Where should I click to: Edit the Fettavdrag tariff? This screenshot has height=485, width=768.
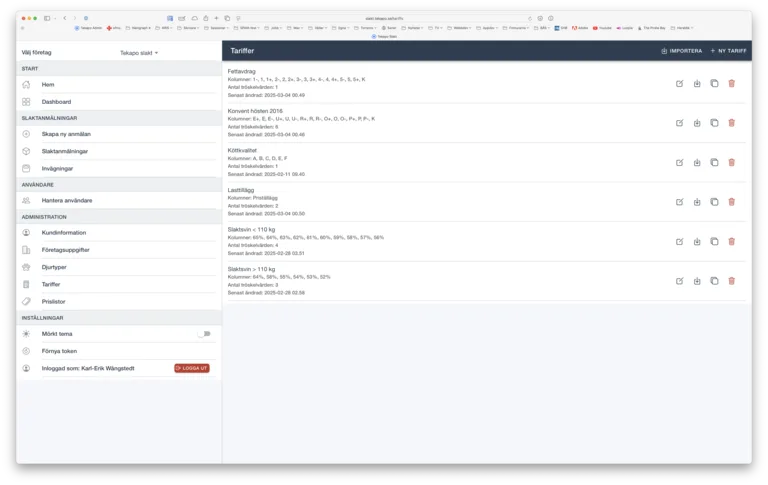click(679, 84)
